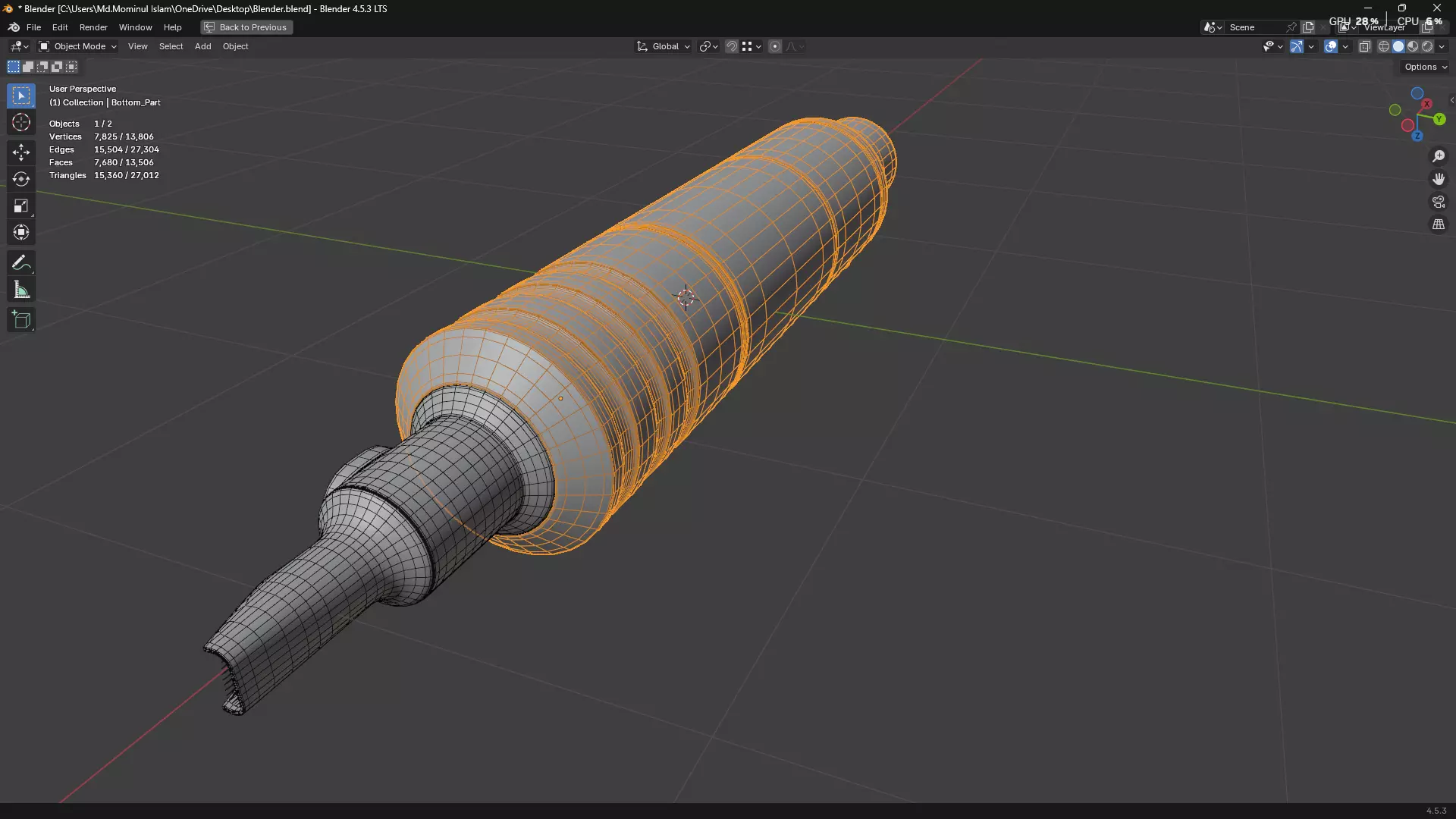Select the 3D Cursor tool
Viewport: 1456px width, 819px height.
click(x=21, y=123)
